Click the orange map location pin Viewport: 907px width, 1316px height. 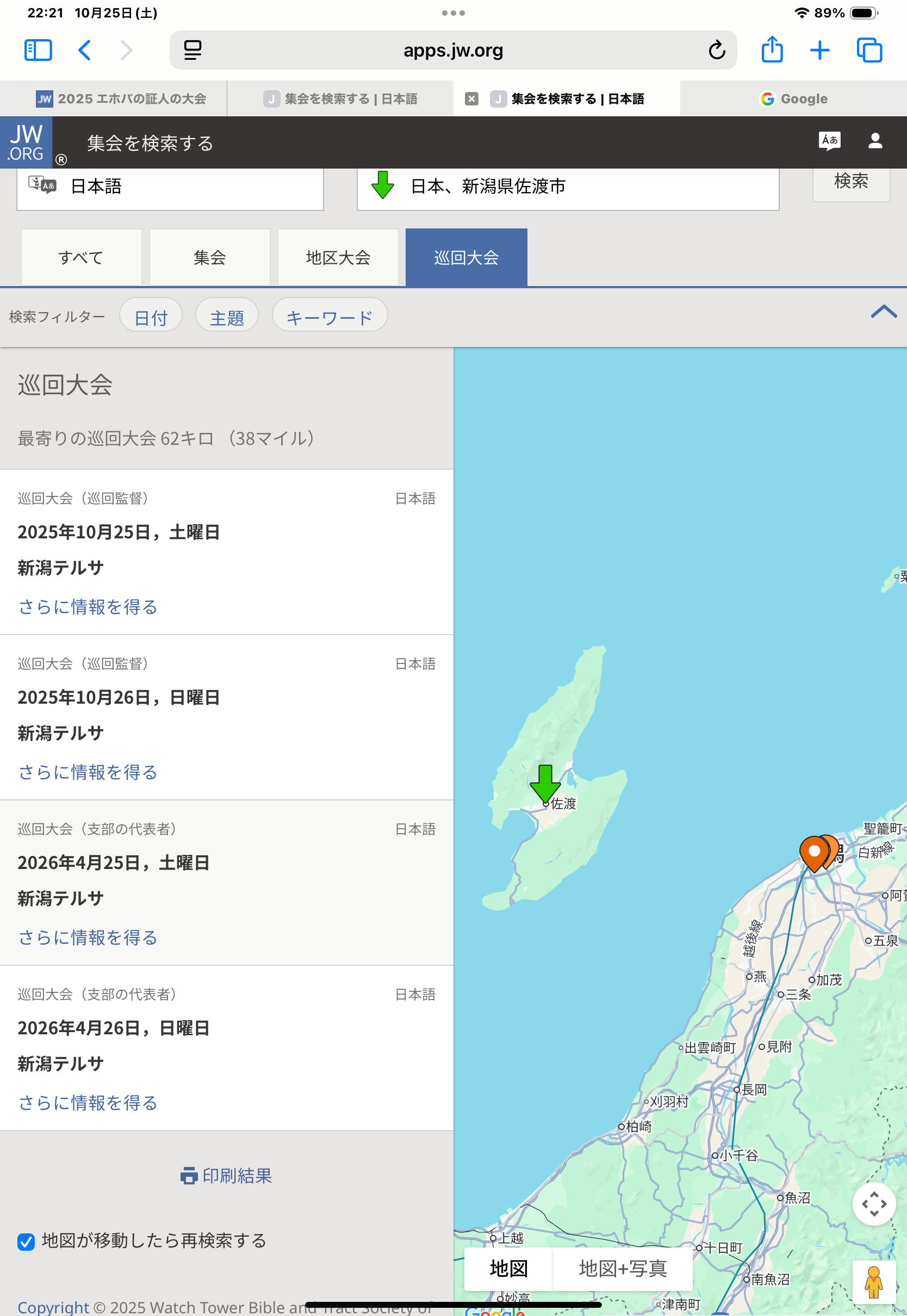coord(814,852)
